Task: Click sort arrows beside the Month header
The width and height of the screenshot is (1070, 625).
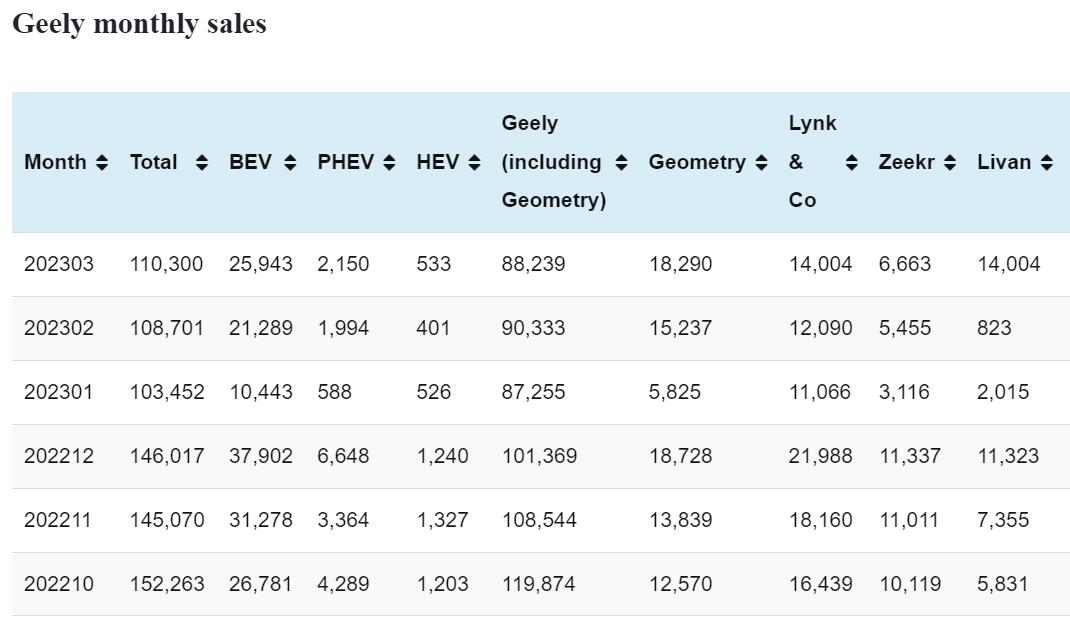Action: pos(102,162)
